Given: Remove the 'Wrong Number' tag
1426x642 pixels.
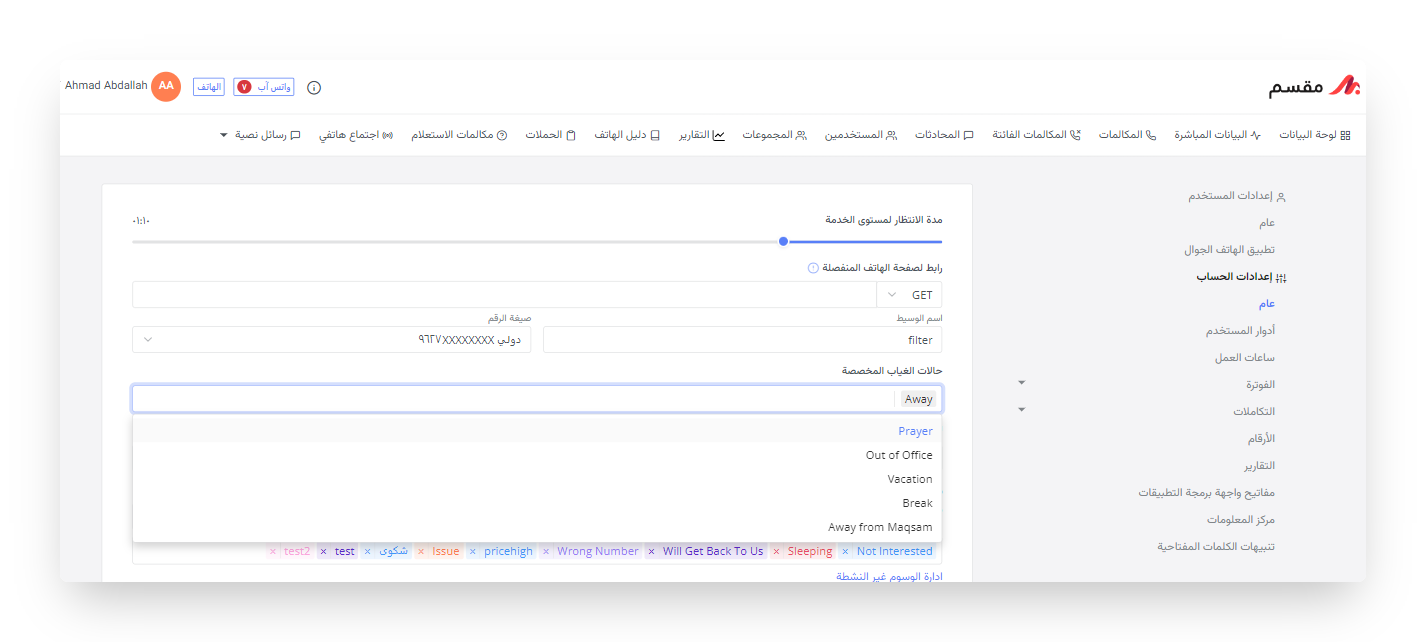Looking at the screenshot, I should point(545,551).
